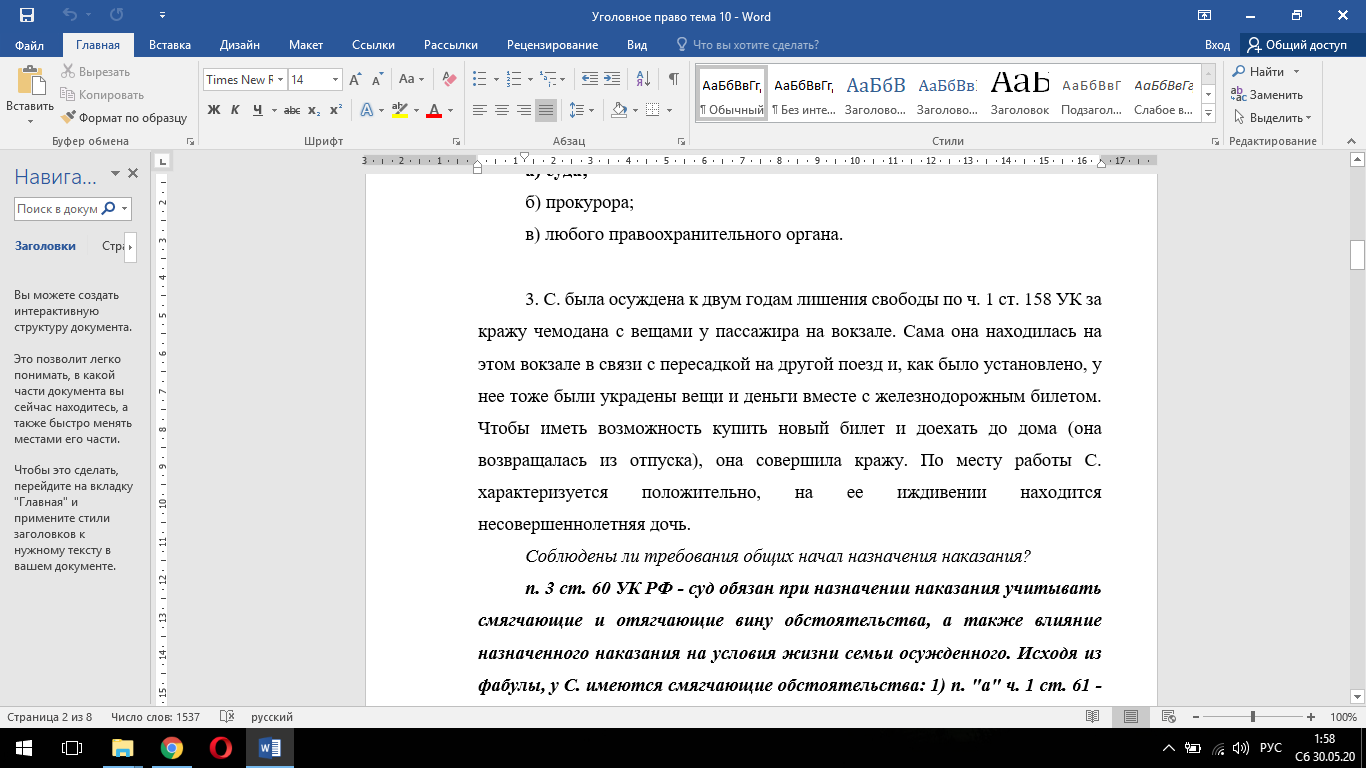Click the Save icon in the title bar
Viewport: 1366px width, 768px height.
[x=27, y=16]
